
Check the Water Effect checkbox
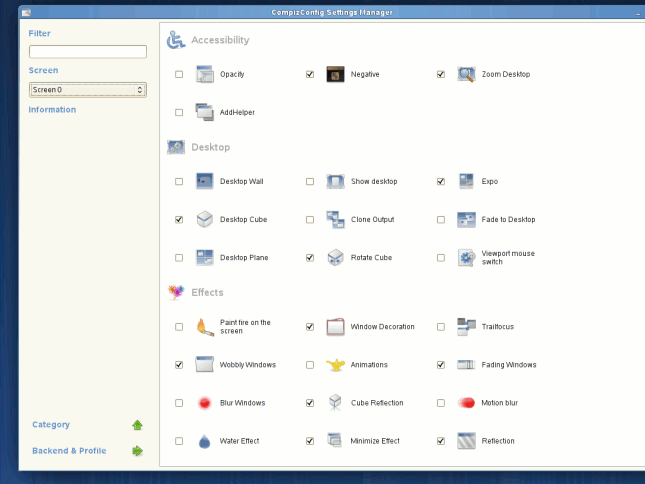[179, 441]
